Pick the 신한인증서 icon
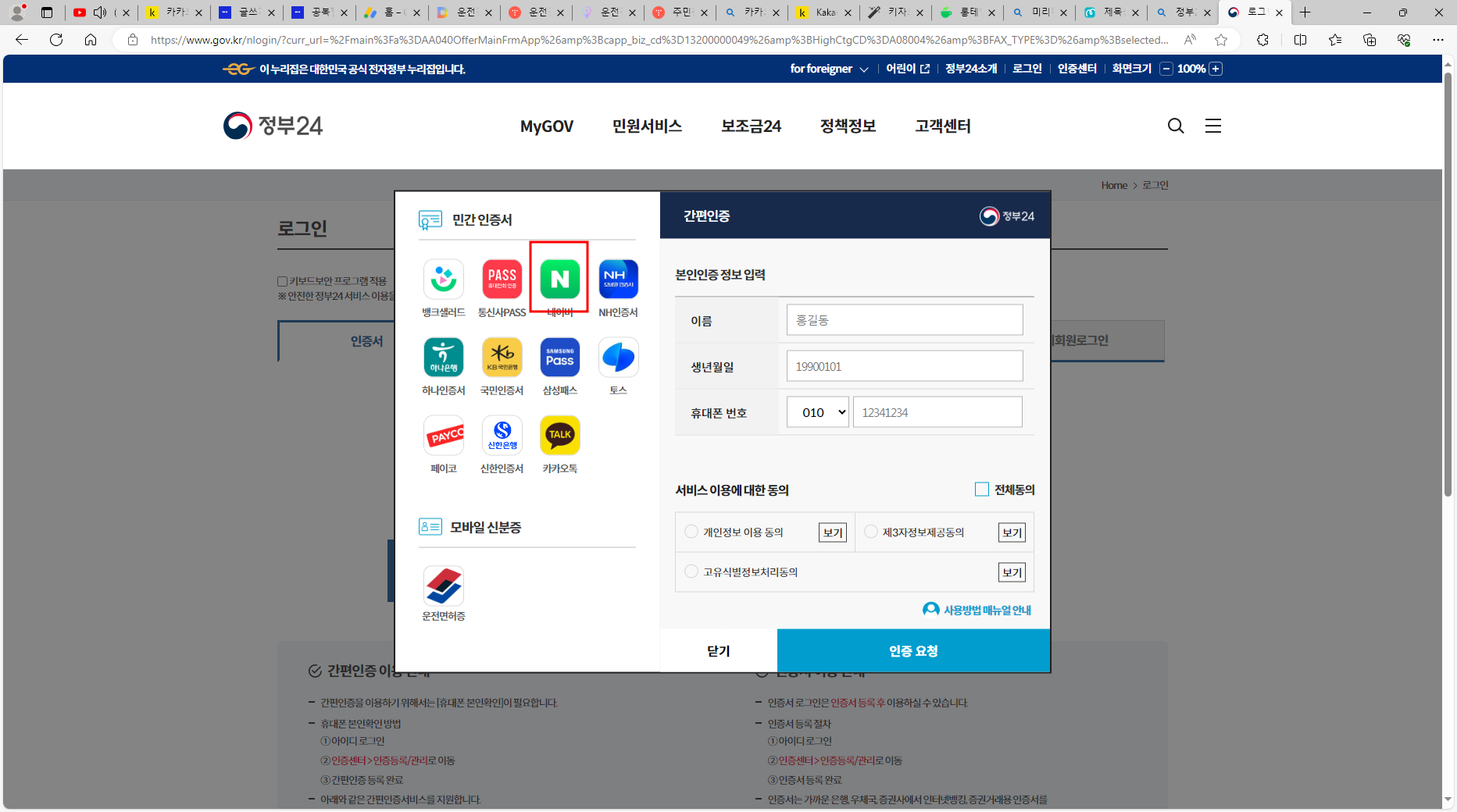1457x812 pixels. [x=502, y=436]
